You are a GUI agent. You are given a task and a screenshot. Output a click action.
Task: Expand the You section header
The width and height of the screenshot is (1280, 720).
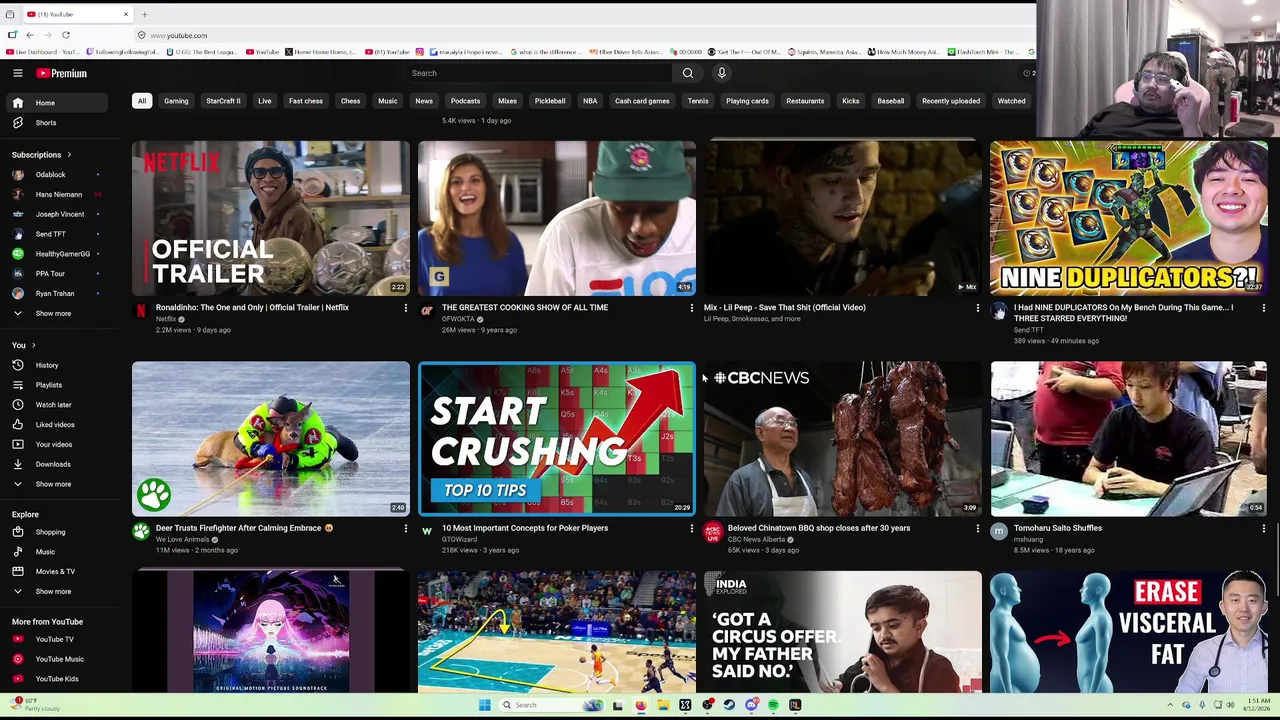(24, 345)
